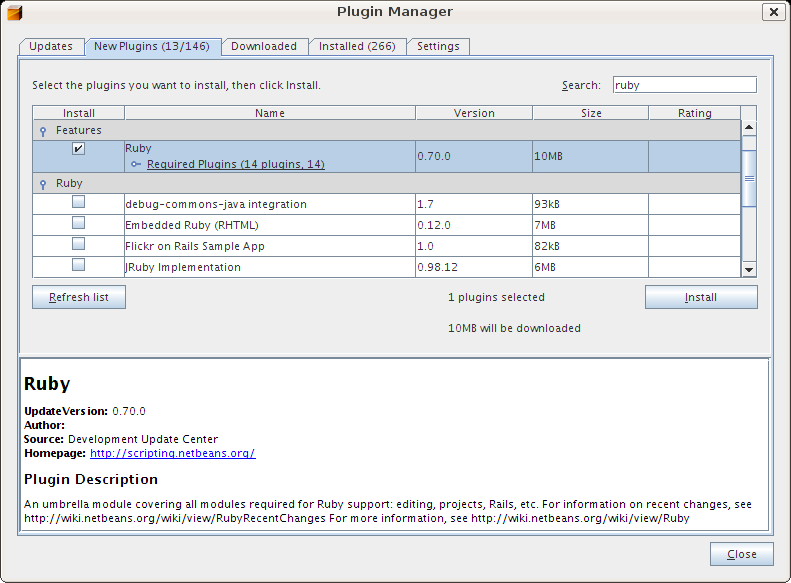791x583 pixels.
Task: Uncheck the Ruby feature install checkbox
Action: 78,148
